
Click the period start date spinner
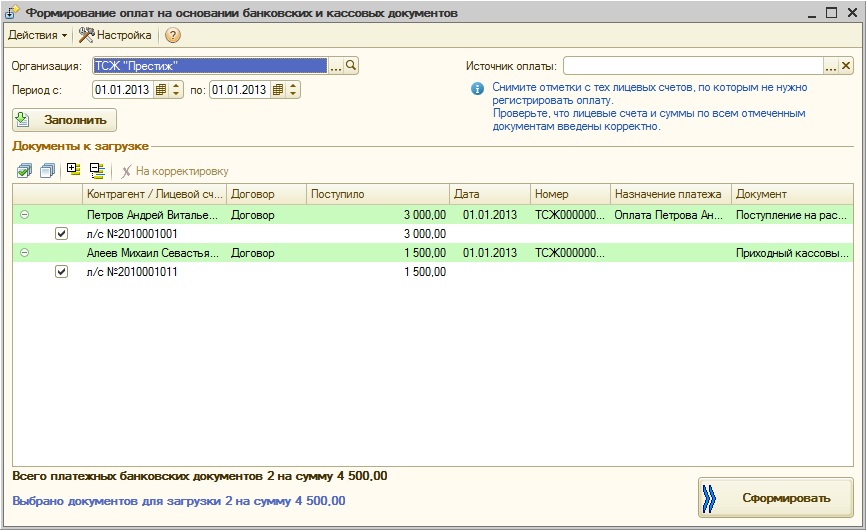click(x=177, y=90)
